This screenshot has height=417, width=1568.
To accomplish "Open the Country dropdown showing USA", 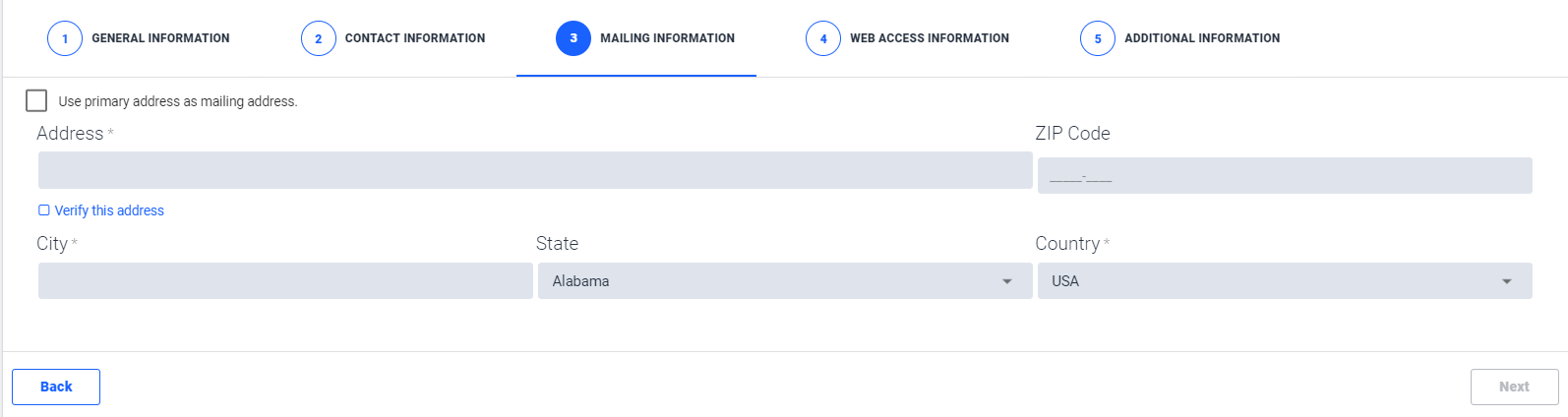I will click(x=1285, y=281).
